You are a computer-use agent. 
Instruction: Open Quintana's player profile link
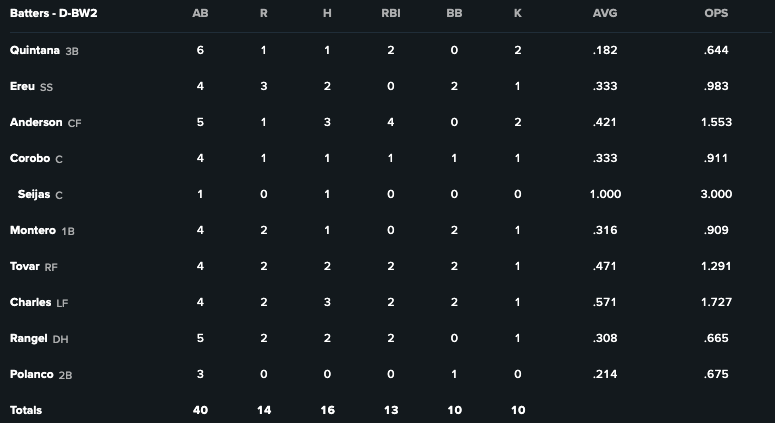pos(35,50)
